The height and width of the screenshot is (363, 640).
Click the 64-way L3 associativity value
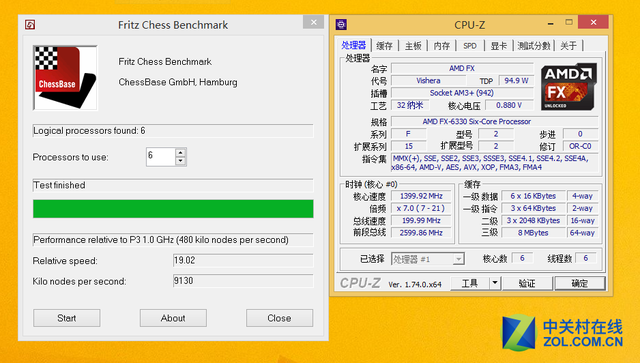tap(582, 233)
